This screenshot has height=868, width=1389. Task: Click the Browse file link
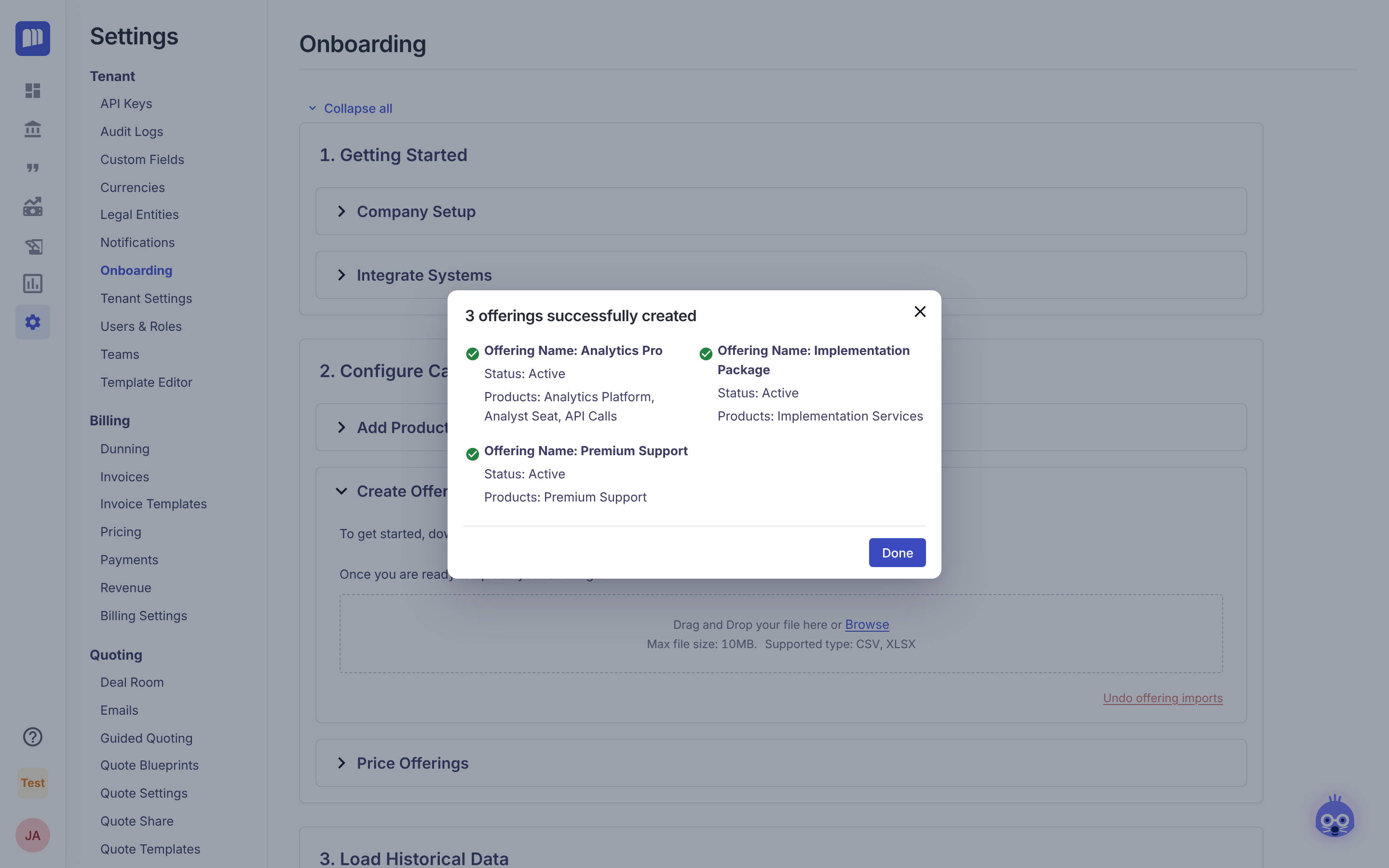tap(867, 624)
